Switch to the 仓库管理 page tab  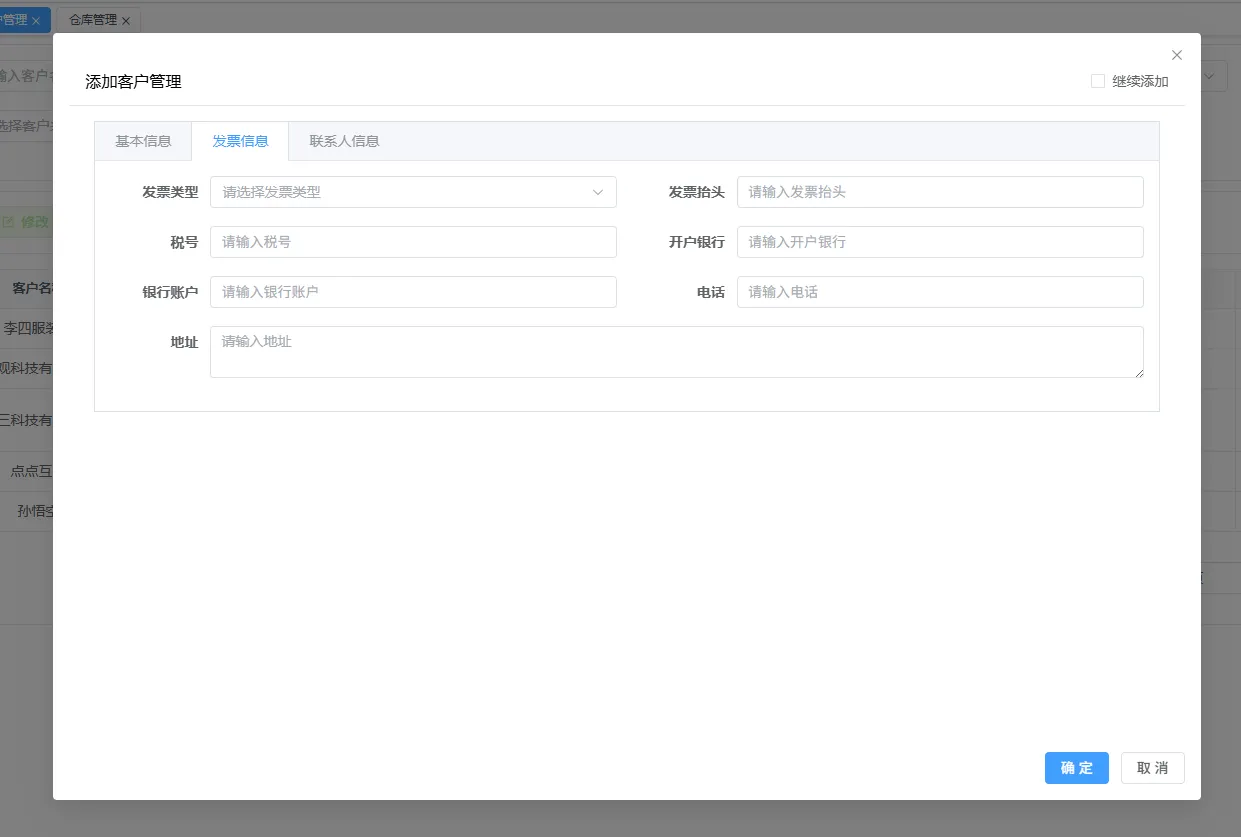coord(92,20)
